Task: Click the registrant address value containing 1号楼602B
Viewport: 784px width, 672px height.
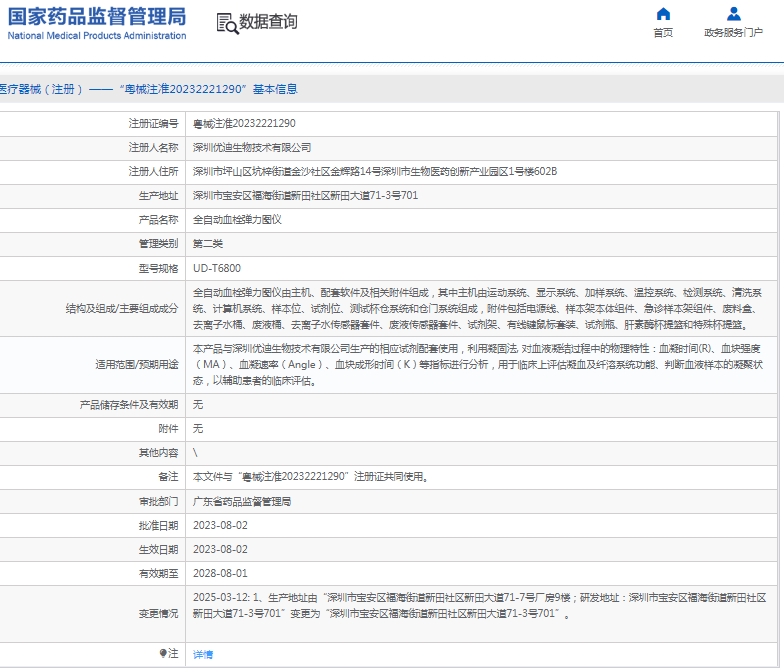Action: (375, 172)
